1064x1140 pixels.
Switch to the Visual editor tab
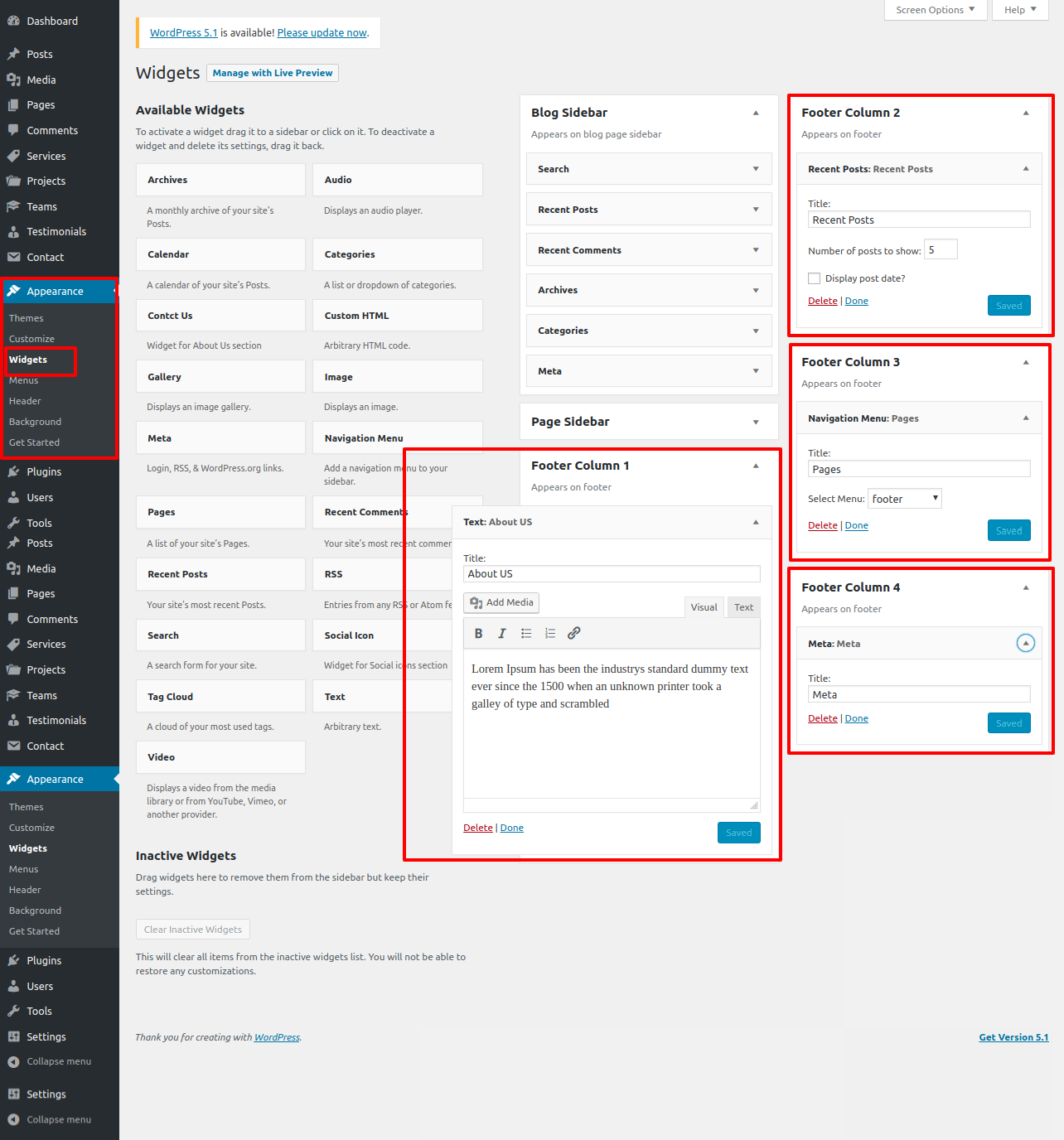pos(704,607)
